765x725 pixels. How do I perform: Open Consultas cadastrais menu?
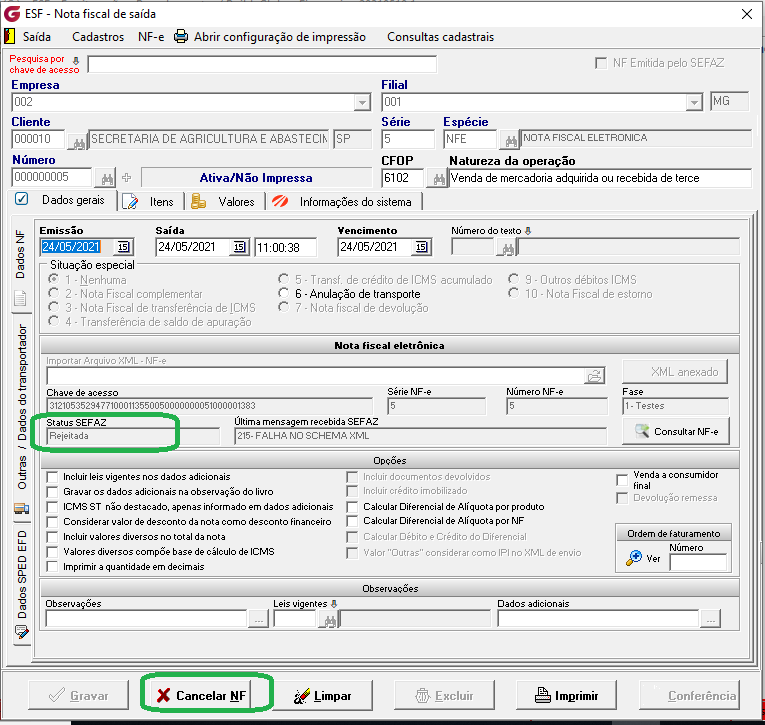point(441,37)
